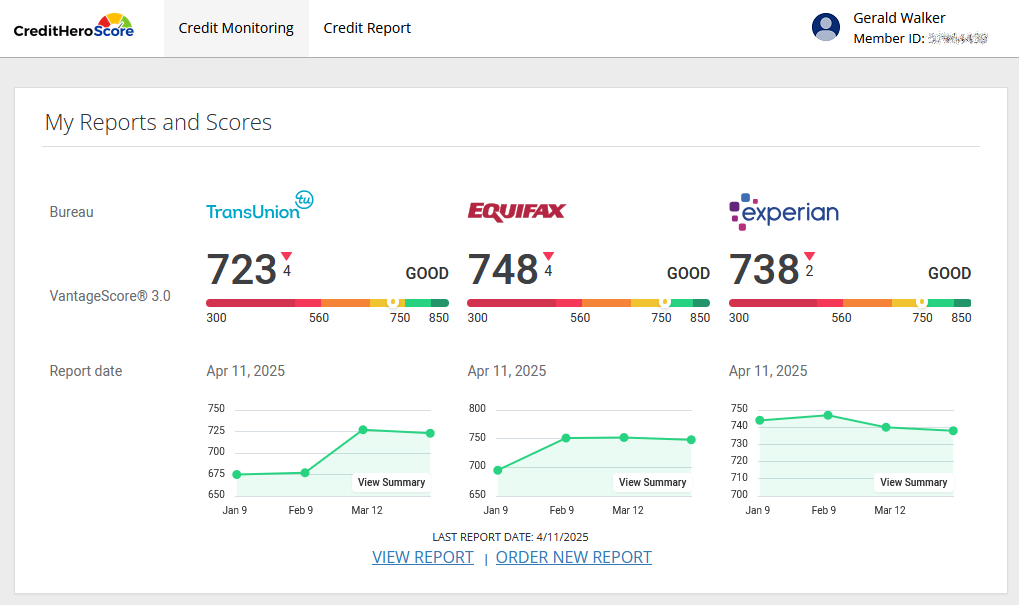Select the latest point on Equifax chart
This screenshot has width=1019, height=605.
tap(691, 440)
